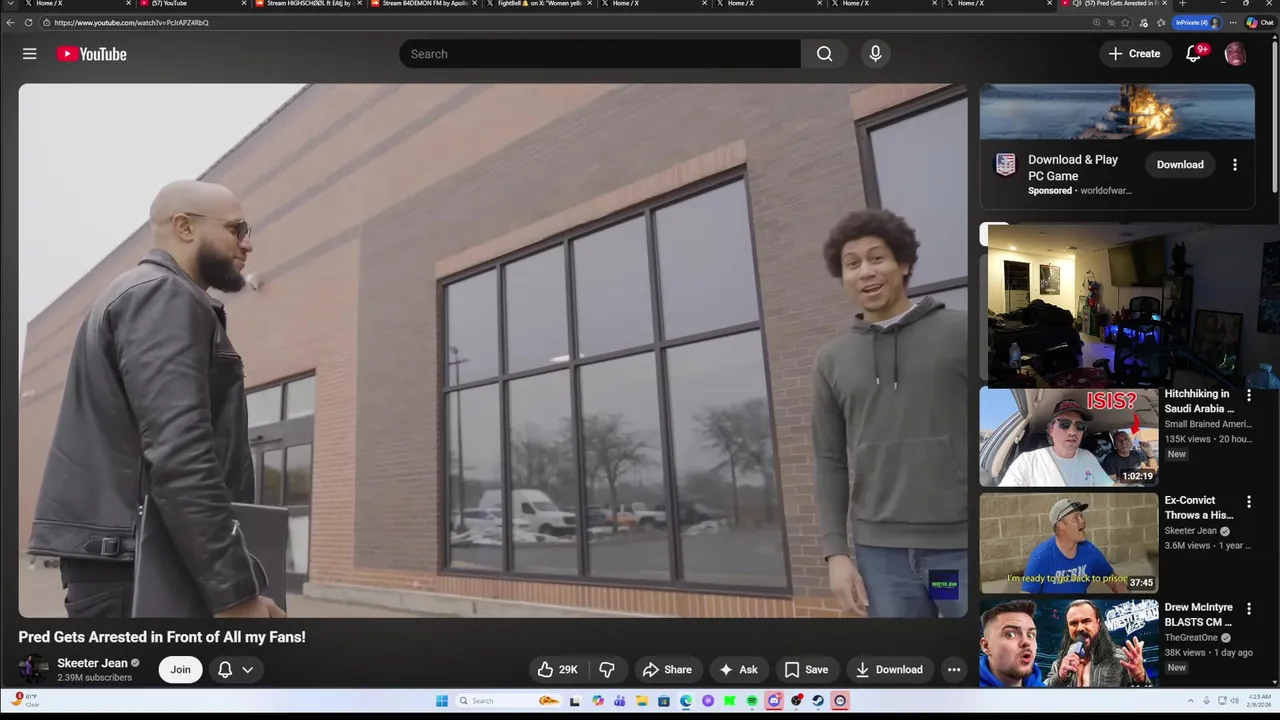Open options for Drew McIntyre BLASTS video
The height and width of the screenshot is (720, 1280).
[x=1249, y=609]
